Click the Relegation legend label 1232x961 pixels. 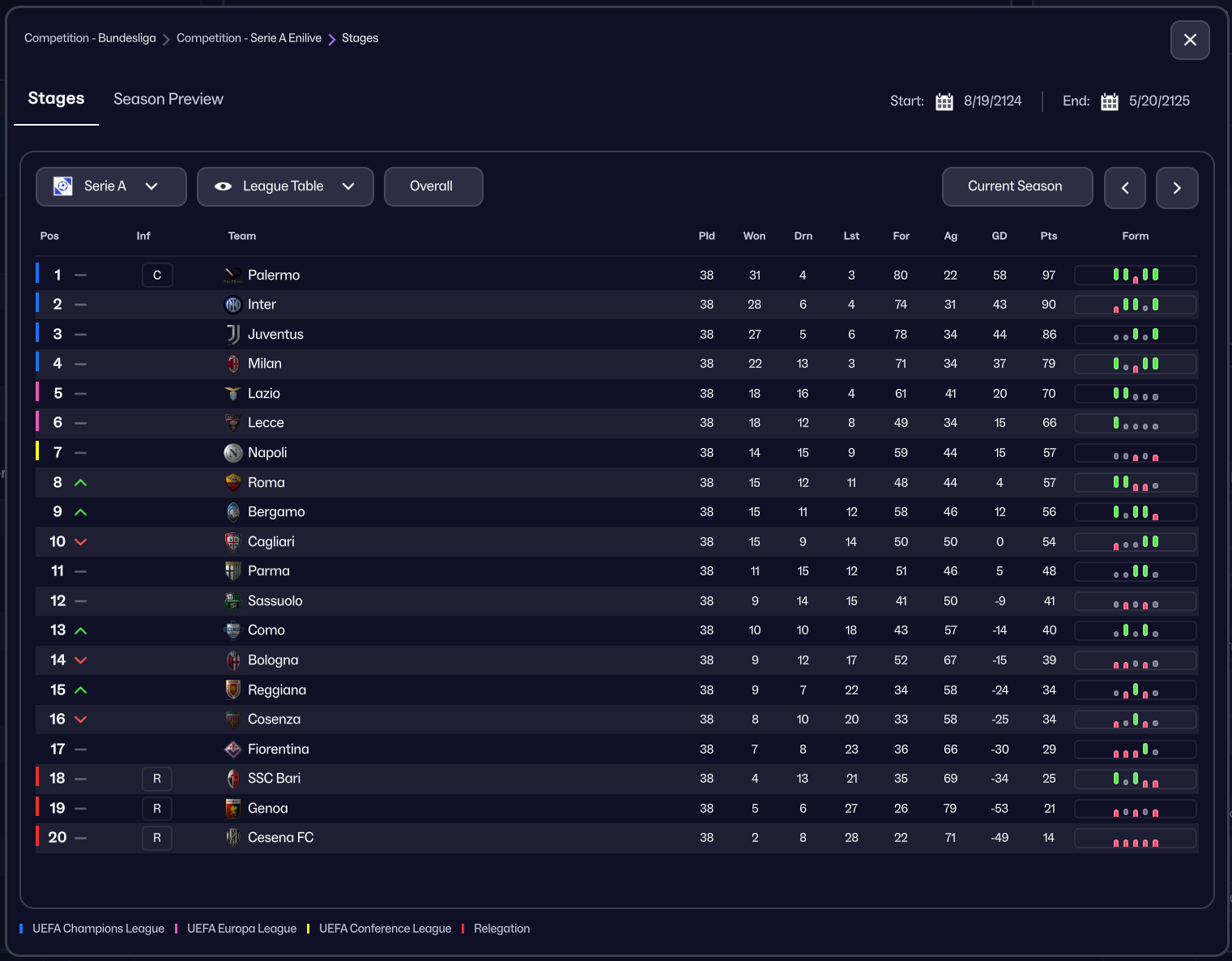pos(501,929)
